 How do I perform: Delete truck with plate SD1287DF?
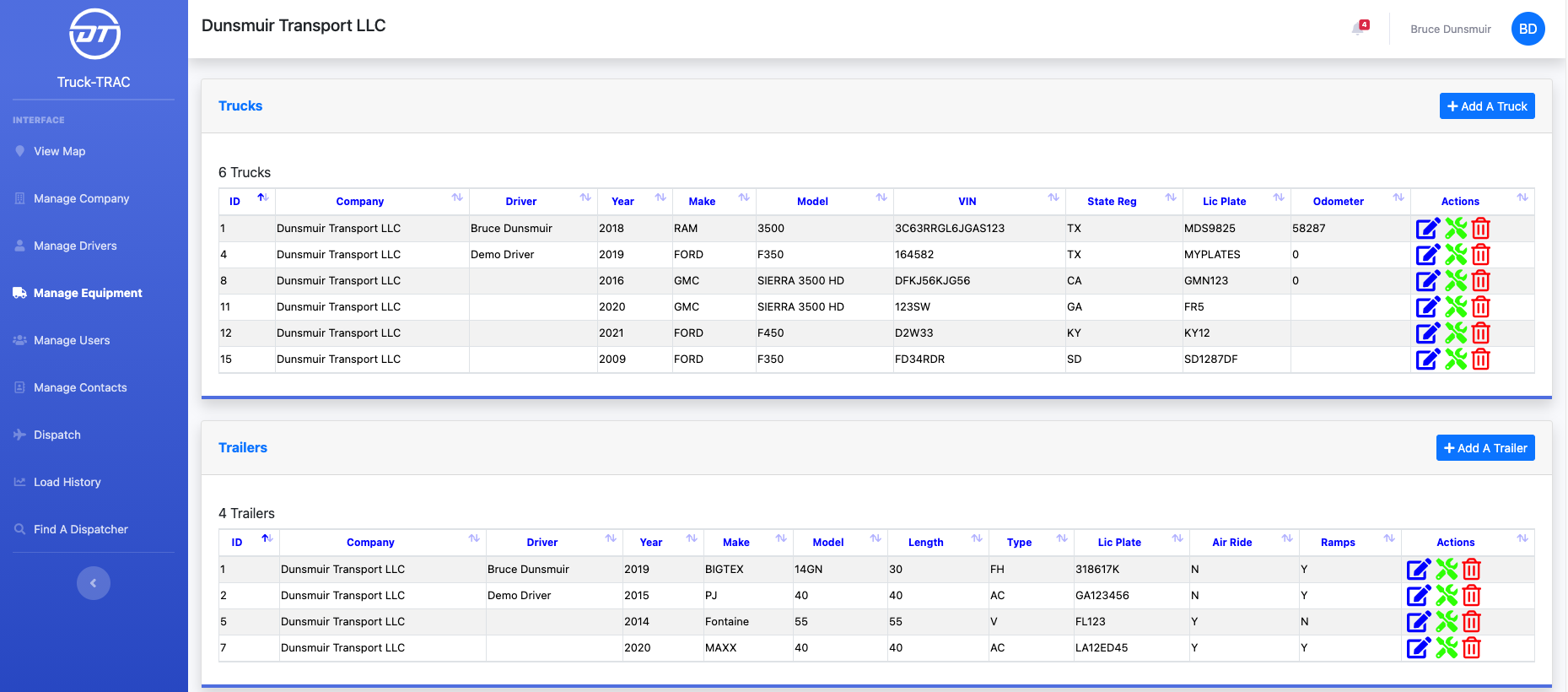1481,359
